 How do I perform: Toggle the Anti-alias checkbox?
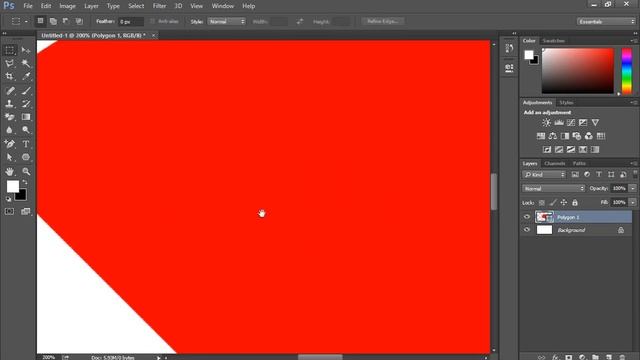tap(153, 21)
